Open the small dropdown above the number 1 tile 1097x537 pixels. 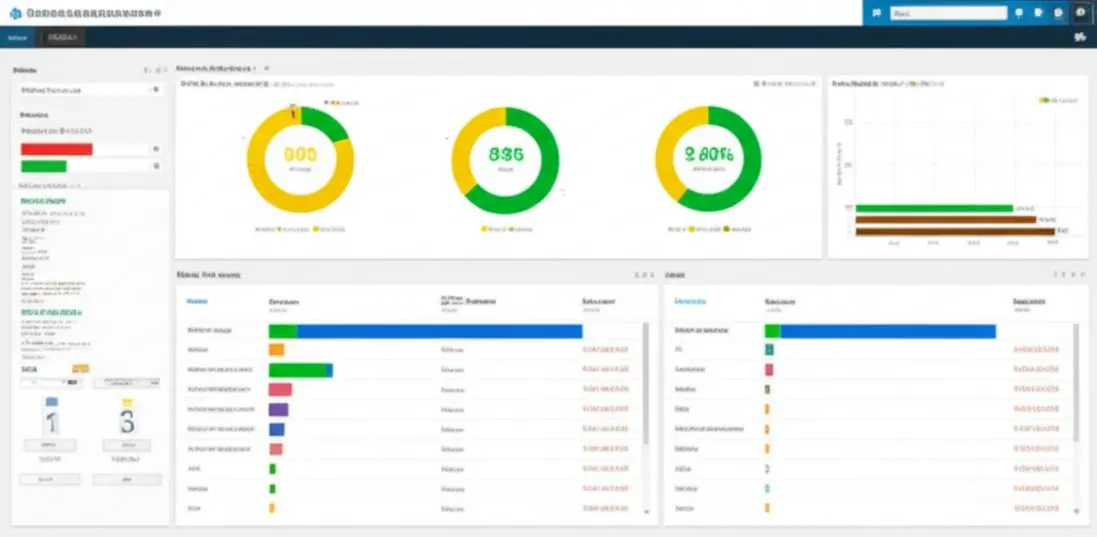(x=51, y=382)
